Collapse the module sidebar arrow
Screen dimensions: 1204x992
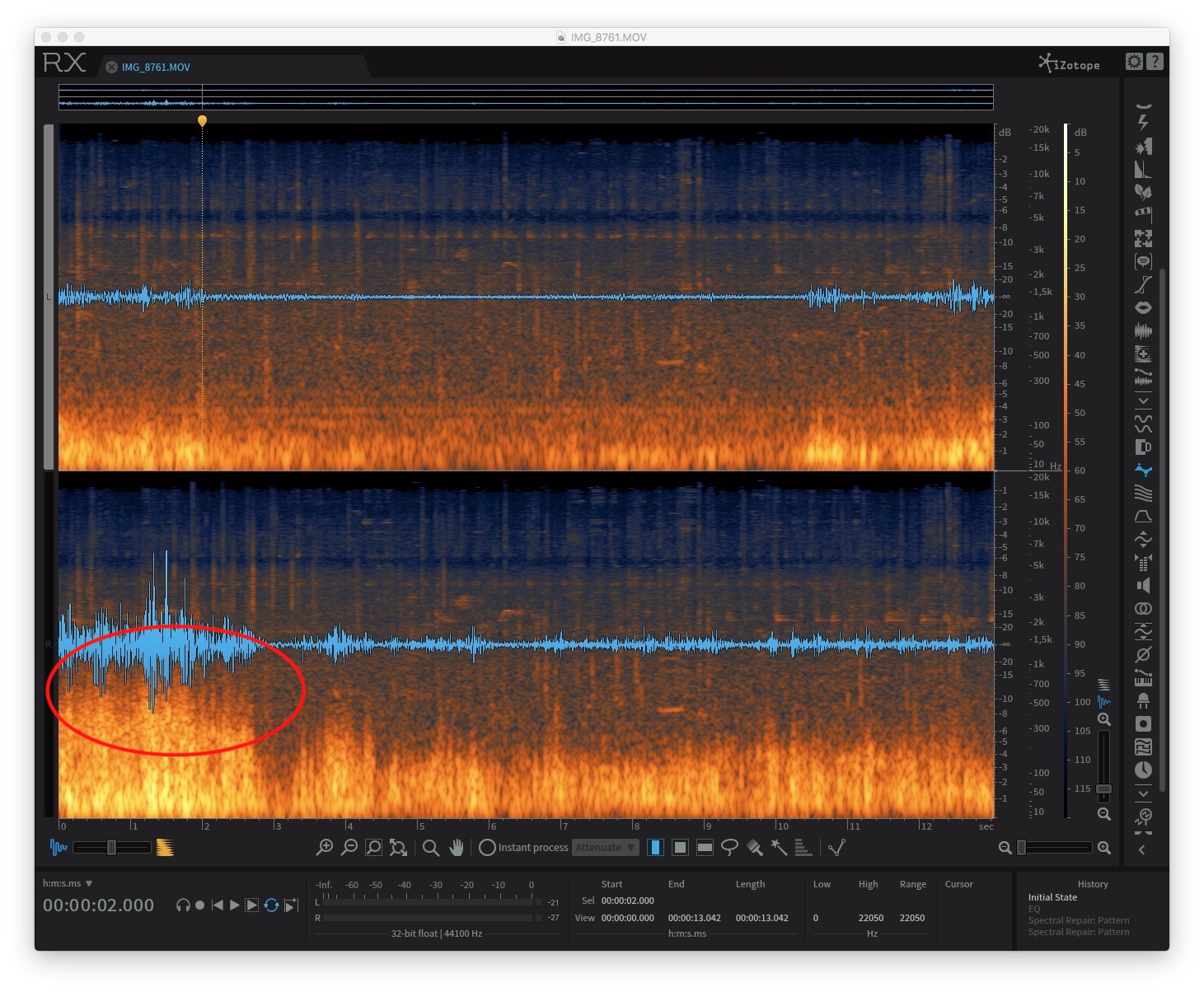click(x=1142, y=849)
